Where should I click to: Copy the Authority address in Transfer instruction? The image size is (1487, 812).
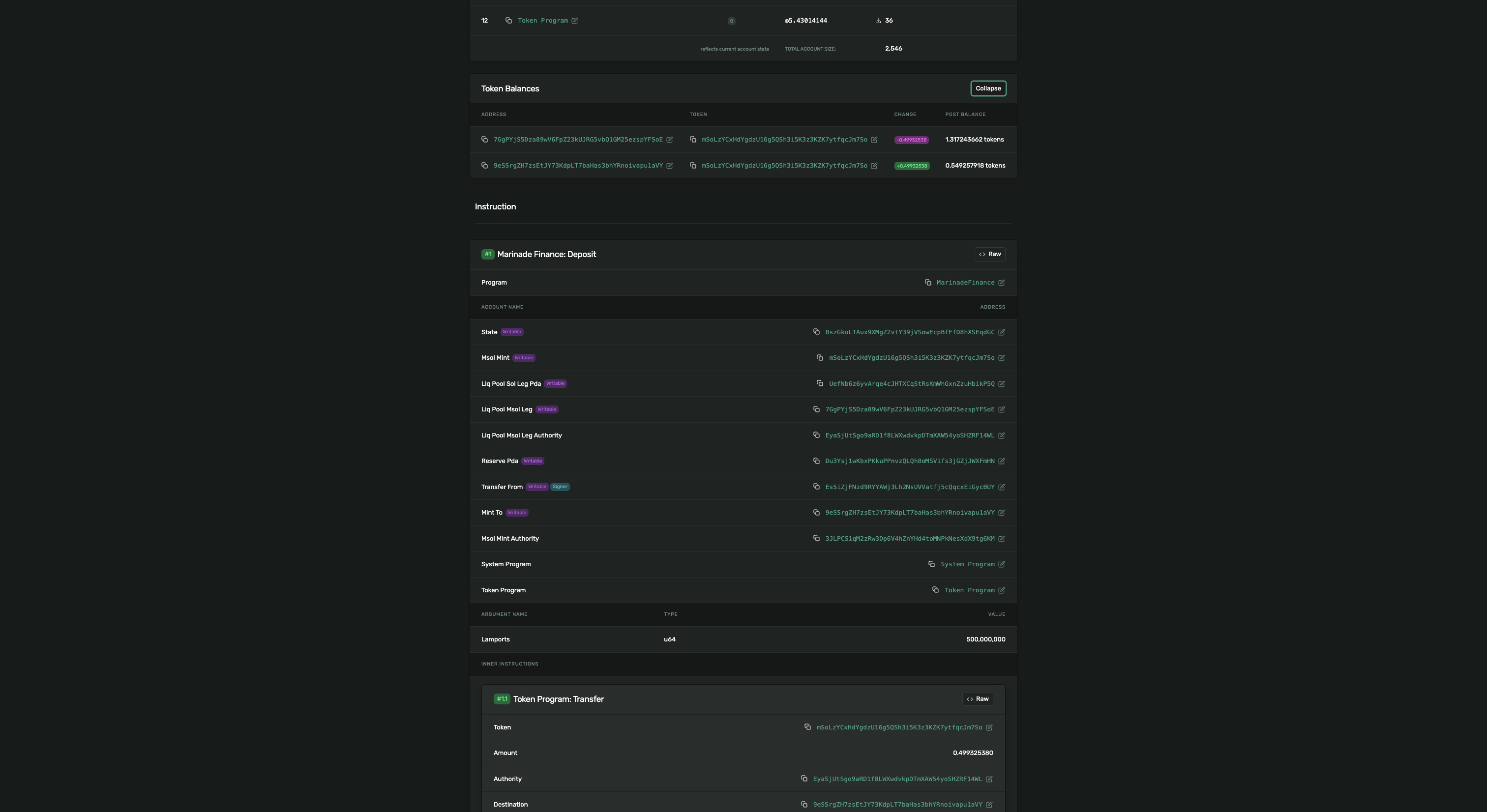pos(803,779)
